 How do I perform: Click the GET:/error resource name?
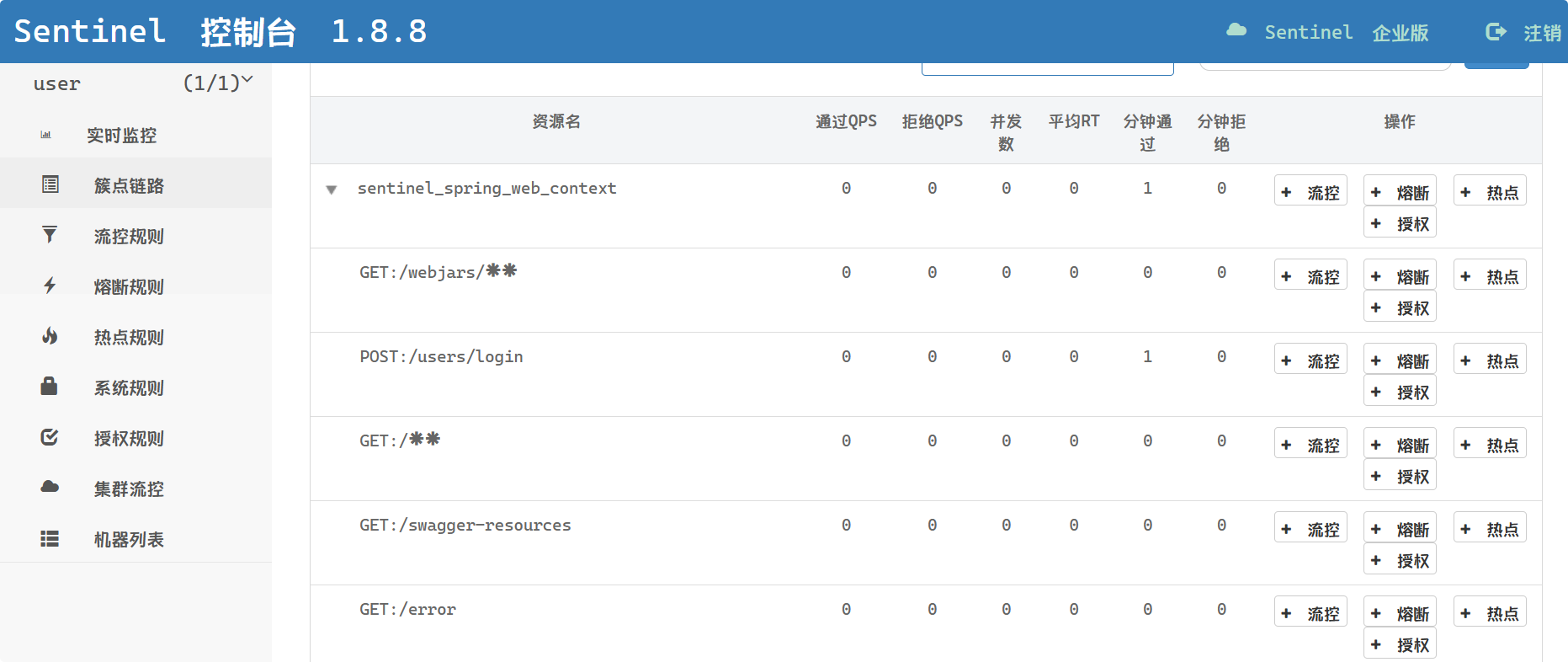click(x=407, y=610)
